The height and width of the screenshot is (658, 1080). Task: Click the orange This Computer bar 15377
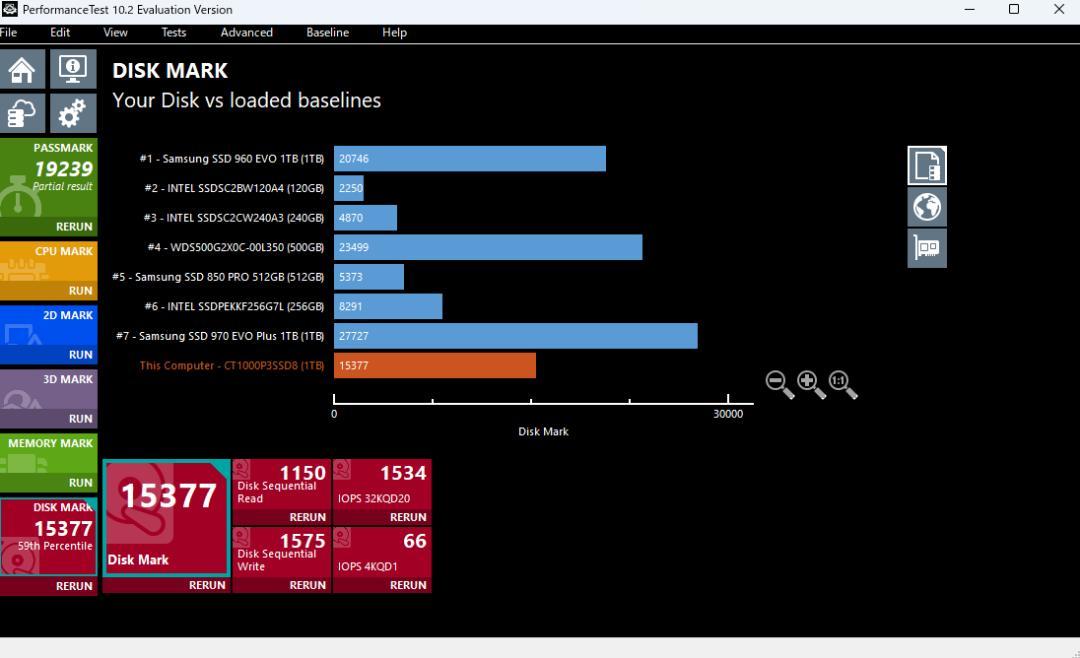435,366
